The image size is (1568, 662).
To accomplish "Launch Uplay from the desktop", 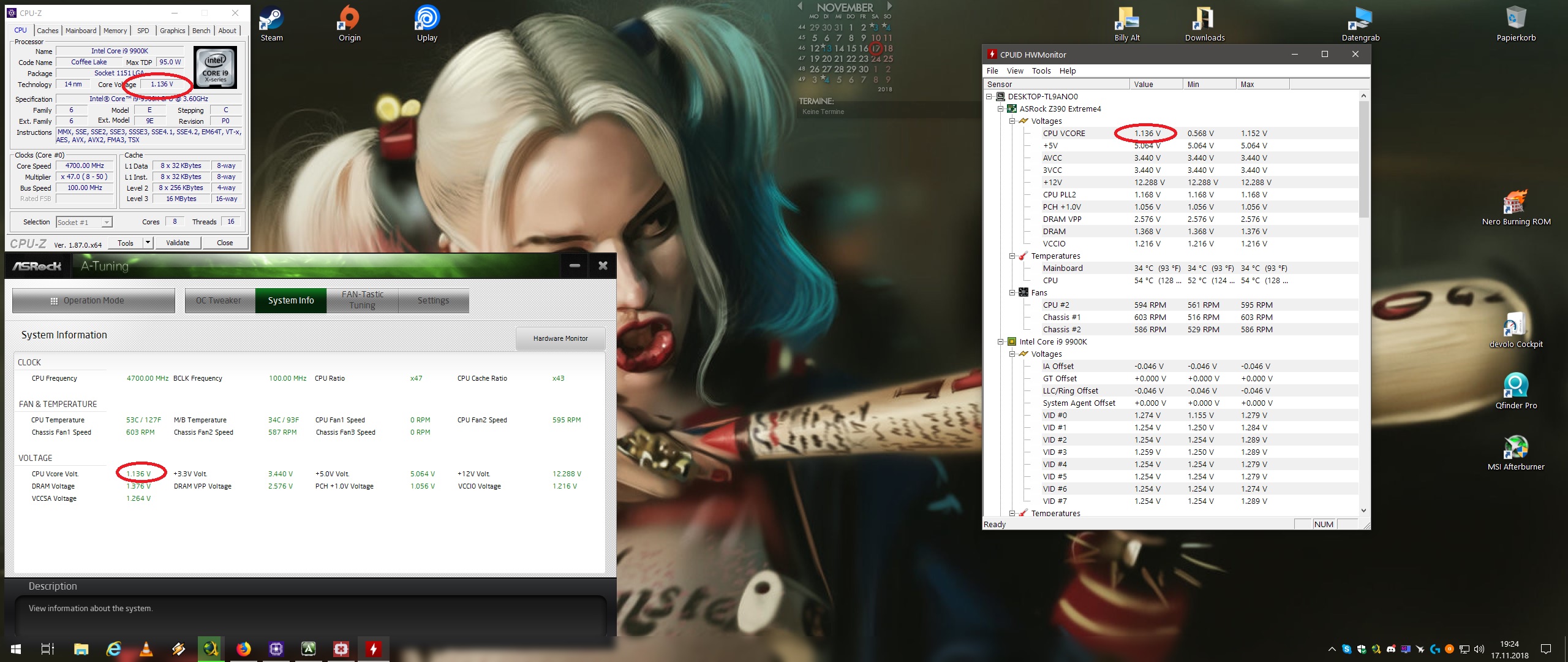I will point(427,19).
